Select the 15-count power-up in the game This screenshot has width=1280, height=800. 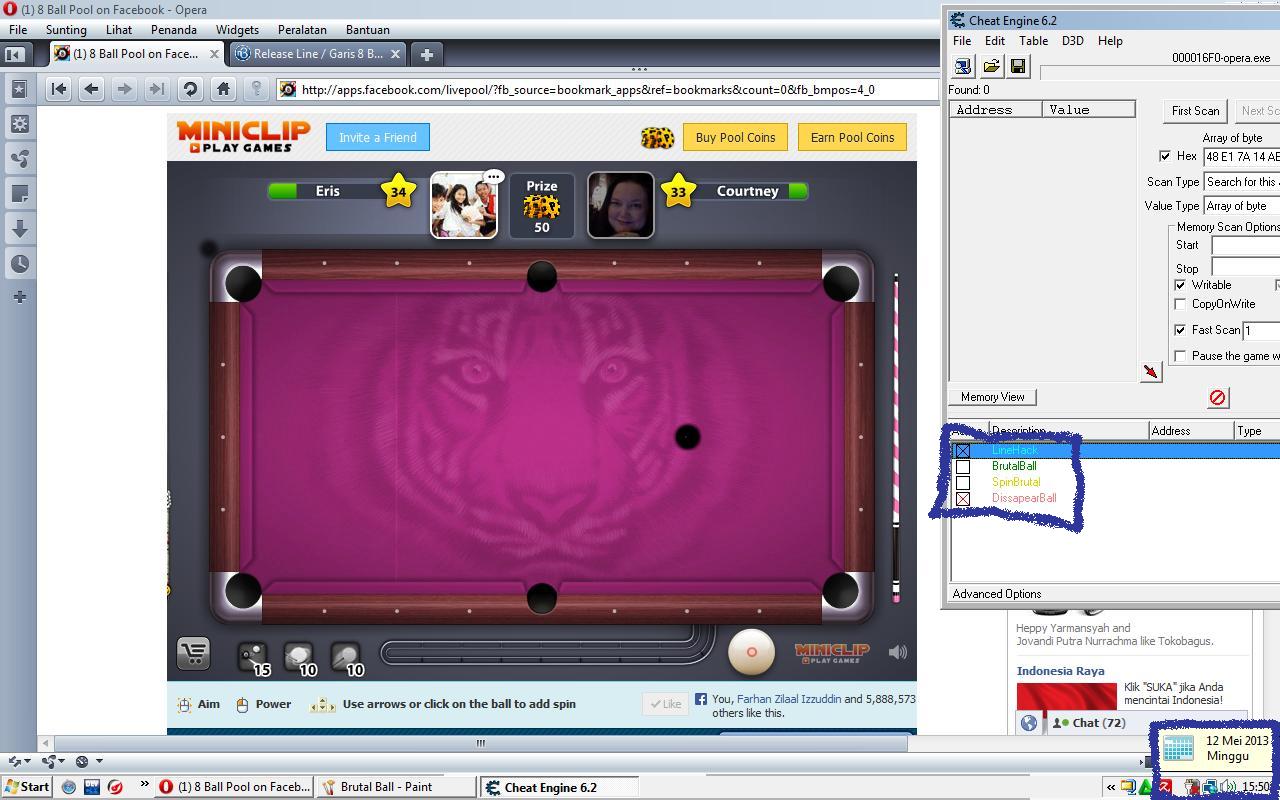pos(254,657)
